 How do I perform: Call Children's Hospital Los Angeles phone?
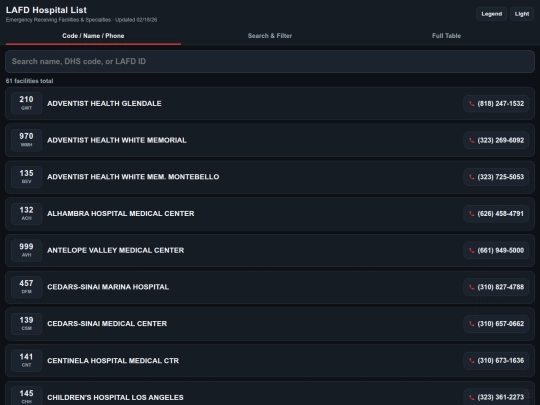[x=496, y=397]
